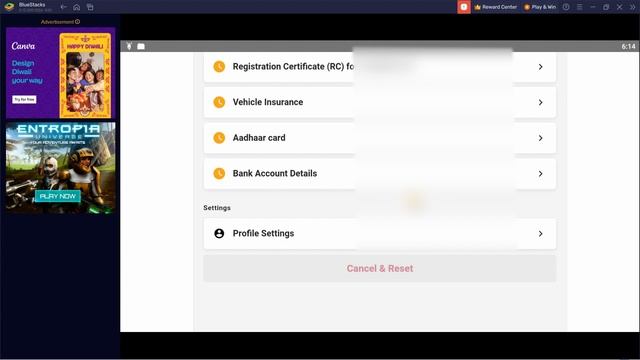Viewport: 640px width, 360px height.
Task: Click the white card icon in Android status bar
Action: (141, 47)
